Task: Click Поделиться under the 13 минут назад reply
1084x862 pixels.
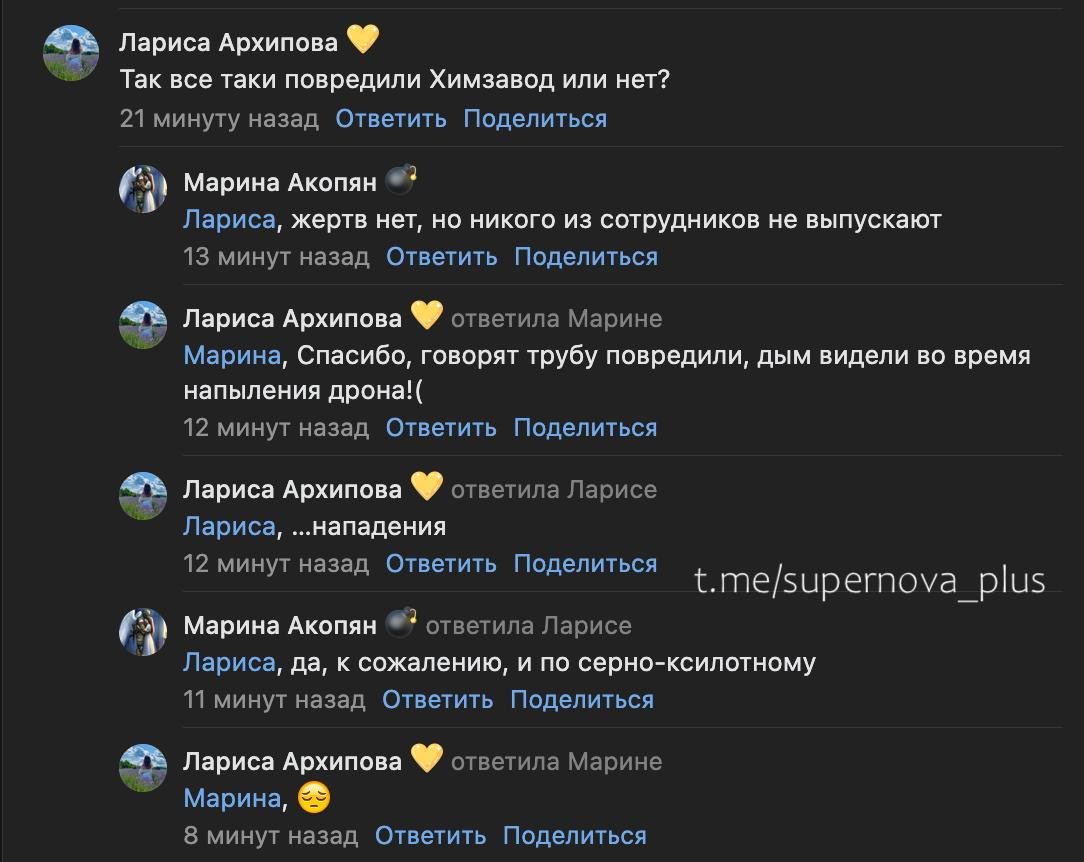Action: [x=586, y=257]
